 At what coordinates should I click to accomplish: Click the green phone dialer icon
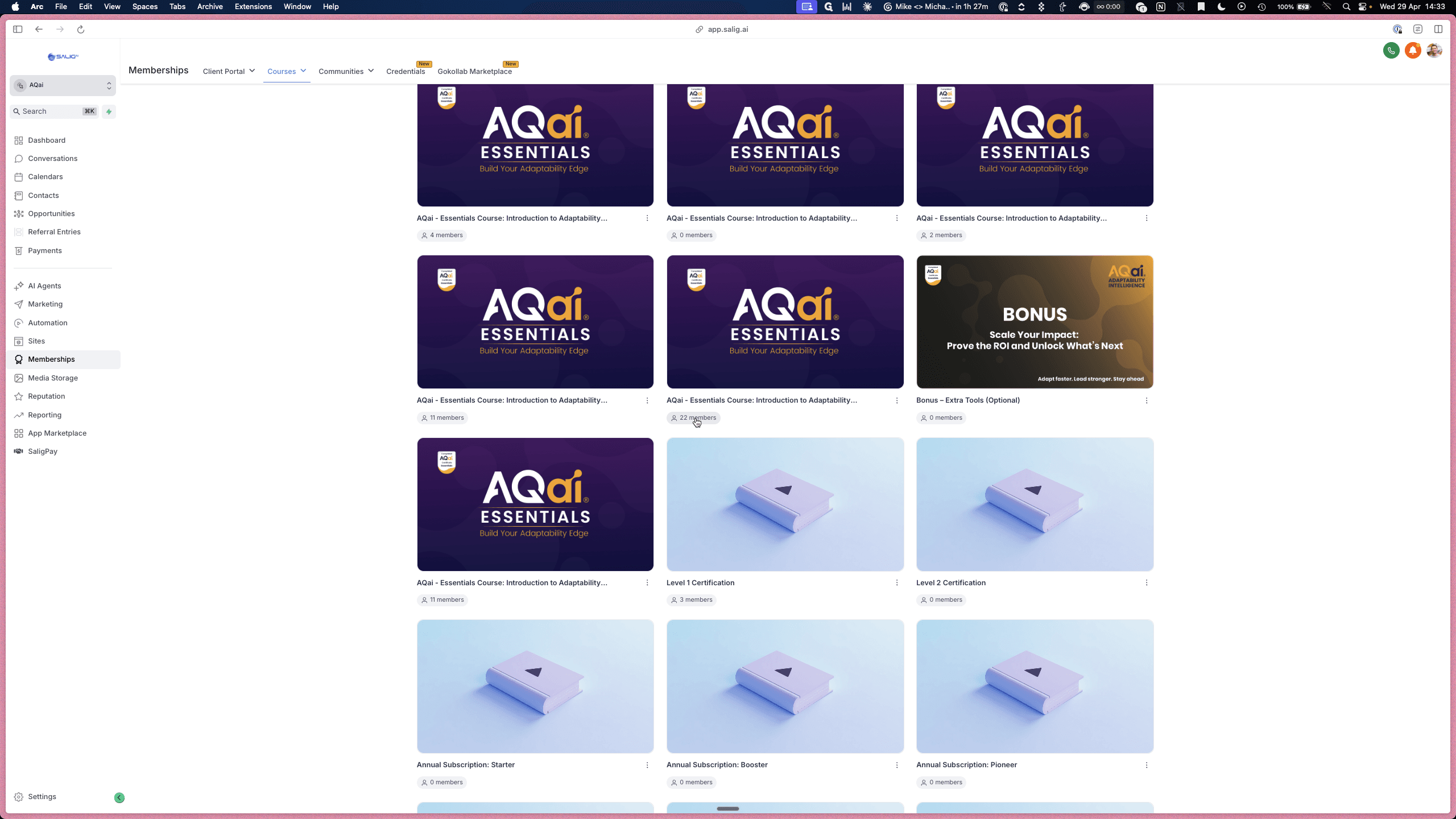(x=1391, y=51)
